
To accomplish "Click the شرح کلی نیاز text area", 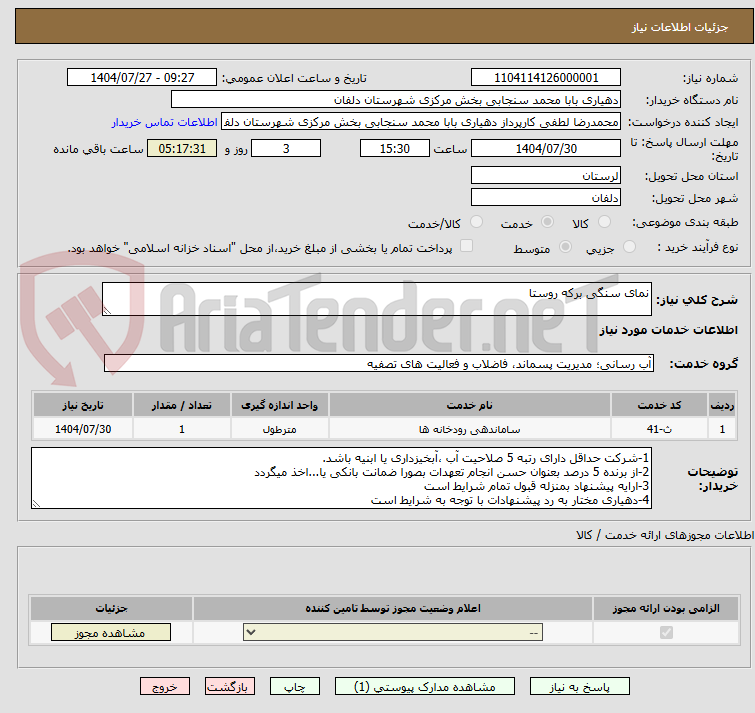I will [377, 299].
